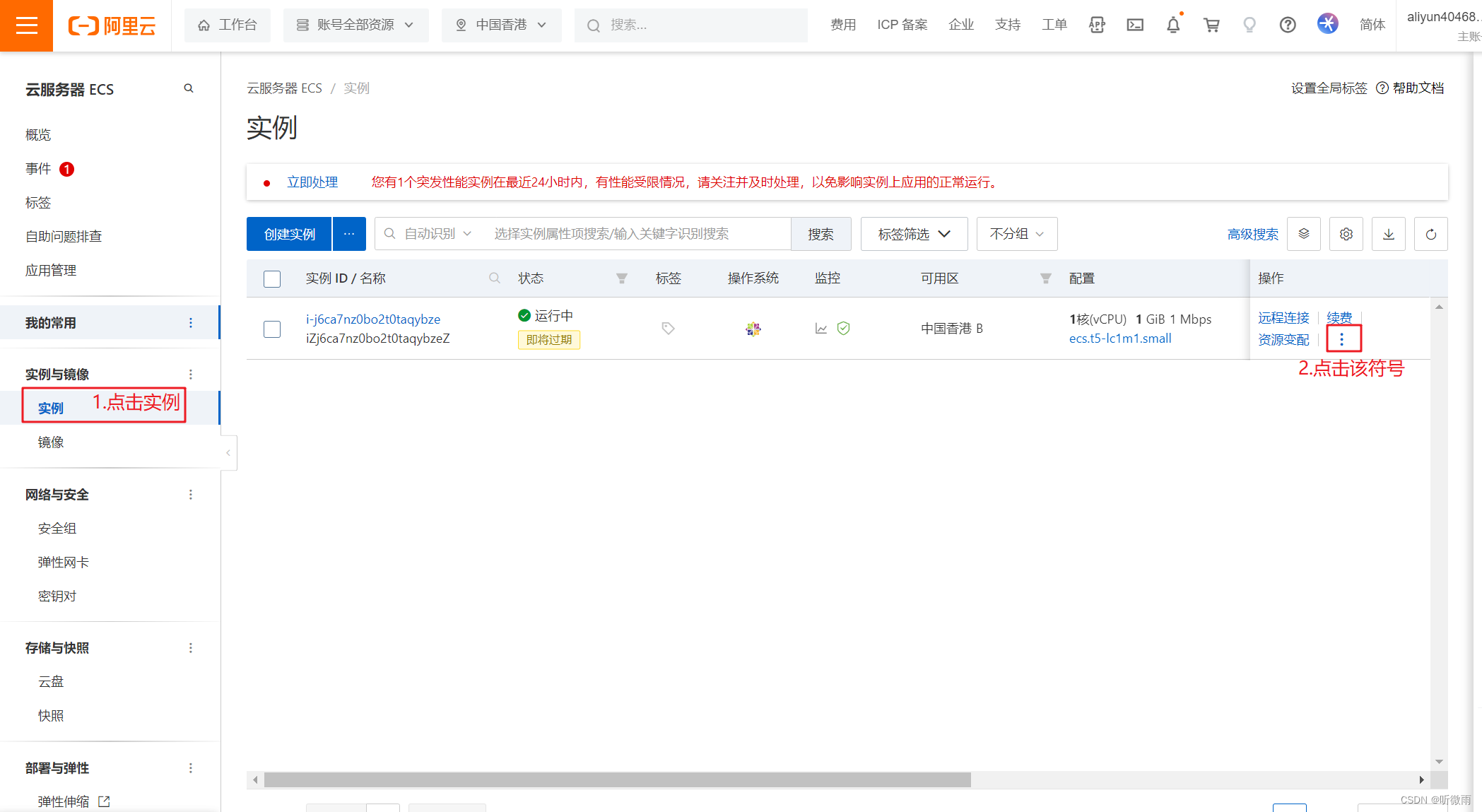Open the help question mark icon
1482x812 pixels.
click(1288, 25)
